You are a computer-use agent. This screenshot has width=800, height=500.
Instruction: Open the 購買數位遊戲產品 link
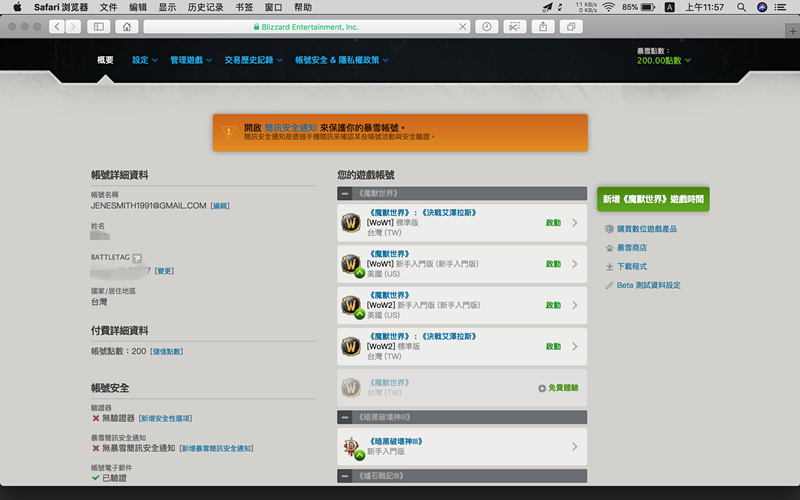(x=646, y=229)
